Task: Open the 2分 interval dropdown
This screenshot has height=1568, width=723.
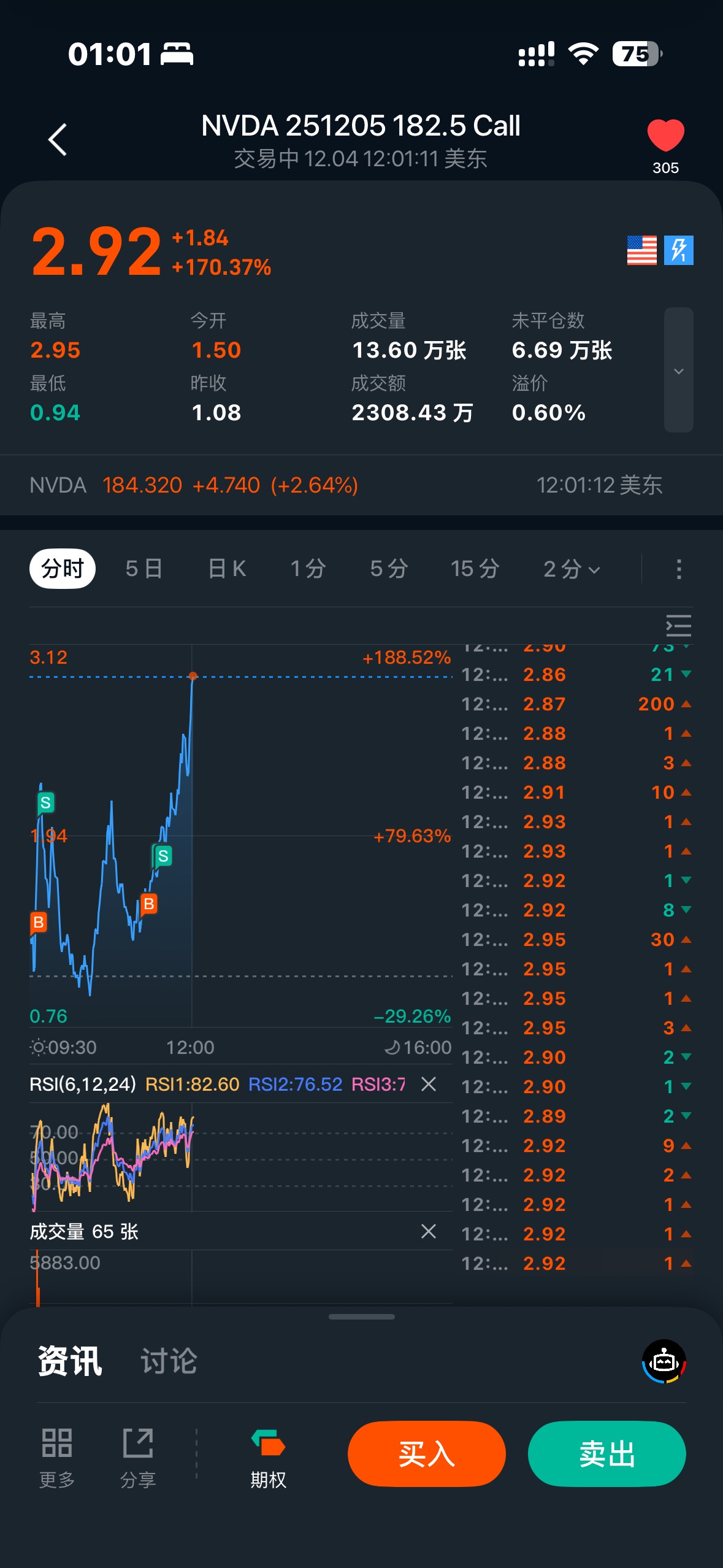Action: pyautogui.click(x=572, y=569)
